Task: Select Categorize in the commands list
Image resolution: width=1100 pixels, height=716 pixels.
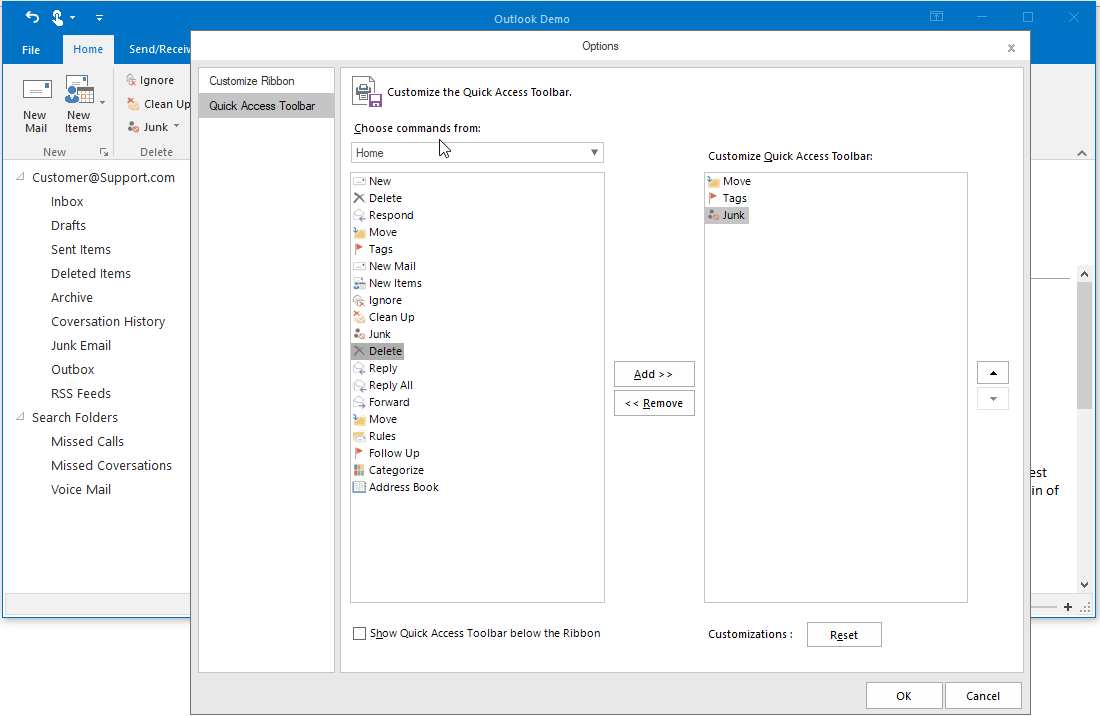Action: tap(395, 470)
